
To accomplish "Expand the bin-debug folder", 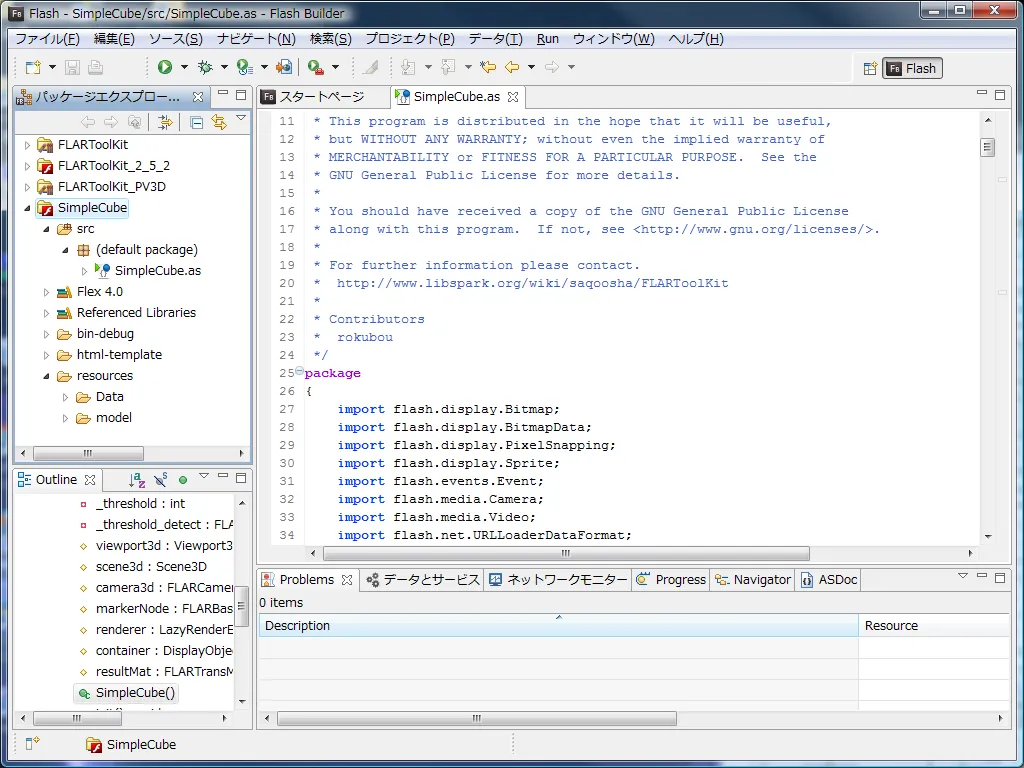I will point(46,334).
